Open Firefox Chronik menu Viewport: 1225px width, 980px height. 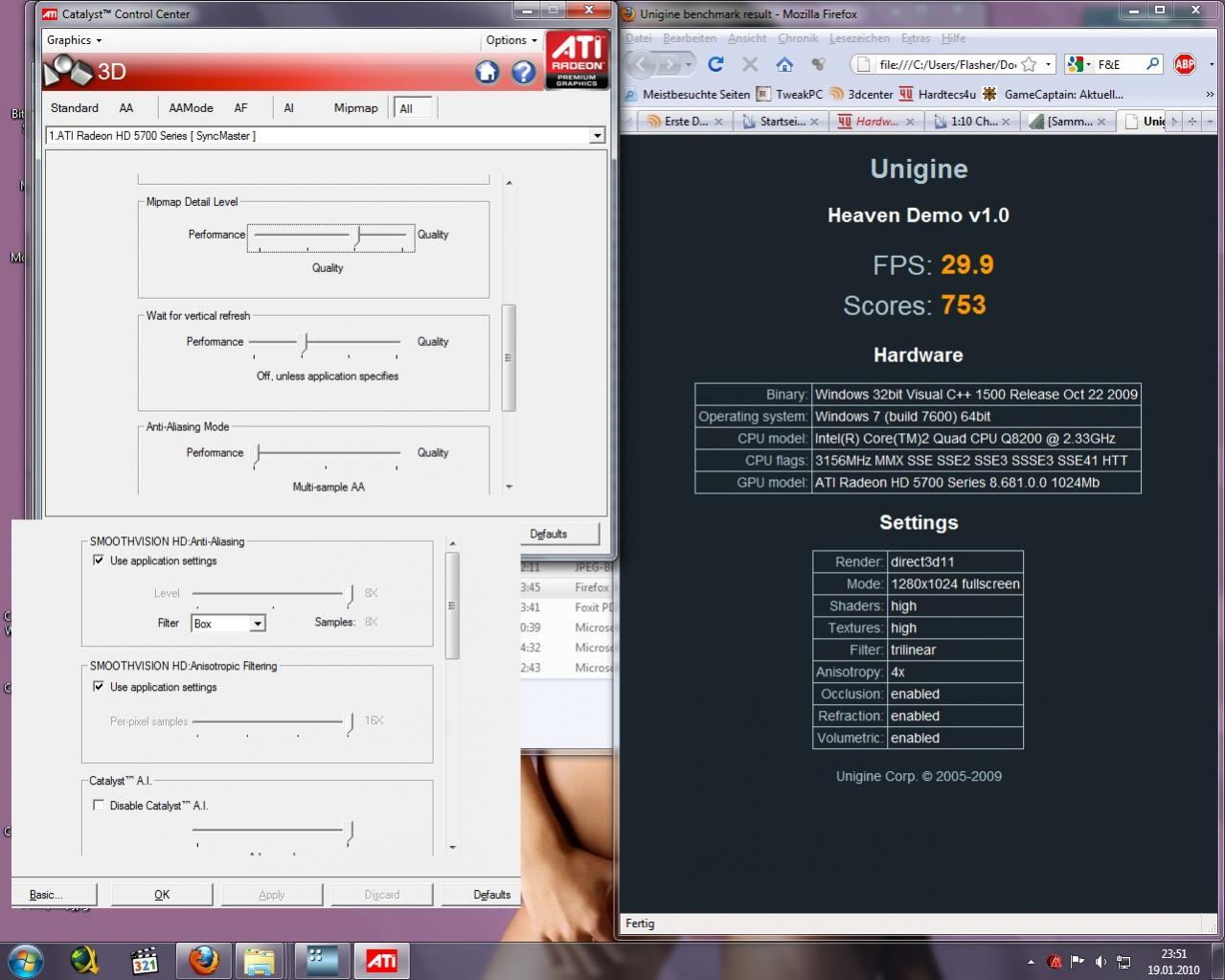coord(798,38)
